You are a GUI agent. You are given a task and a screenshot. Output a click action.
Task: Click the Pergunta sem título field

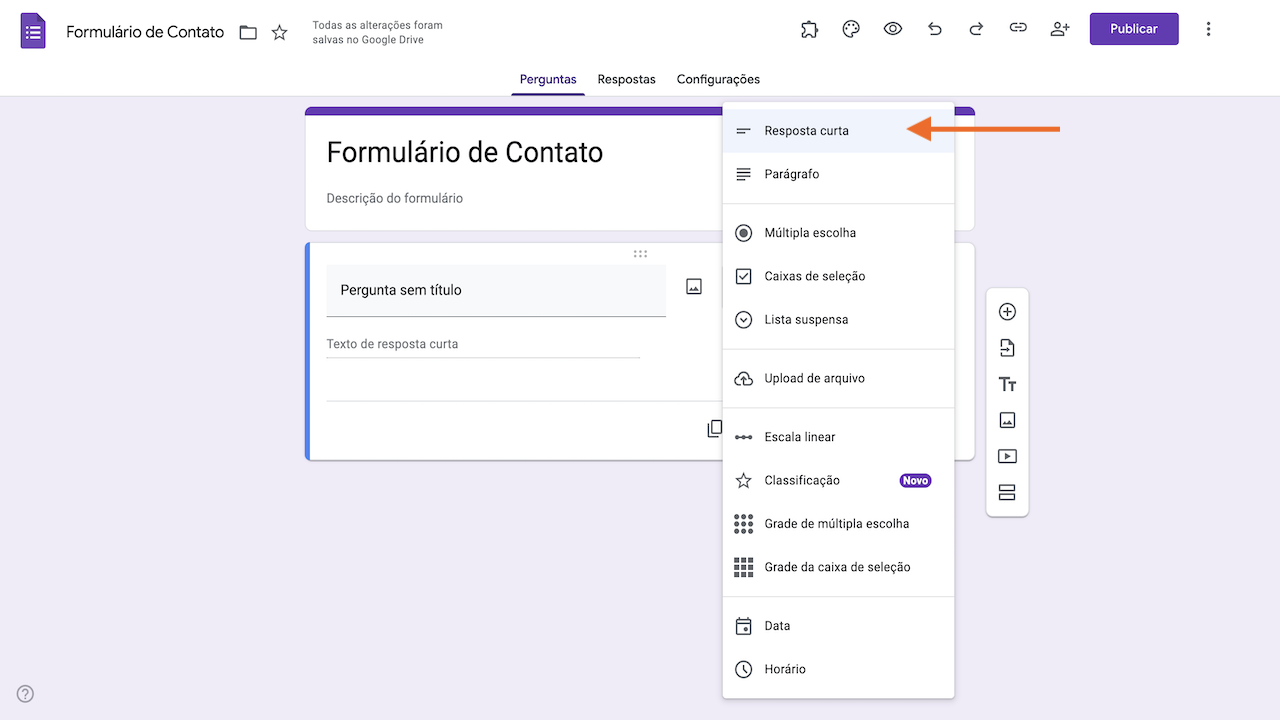tap(496, 290)
